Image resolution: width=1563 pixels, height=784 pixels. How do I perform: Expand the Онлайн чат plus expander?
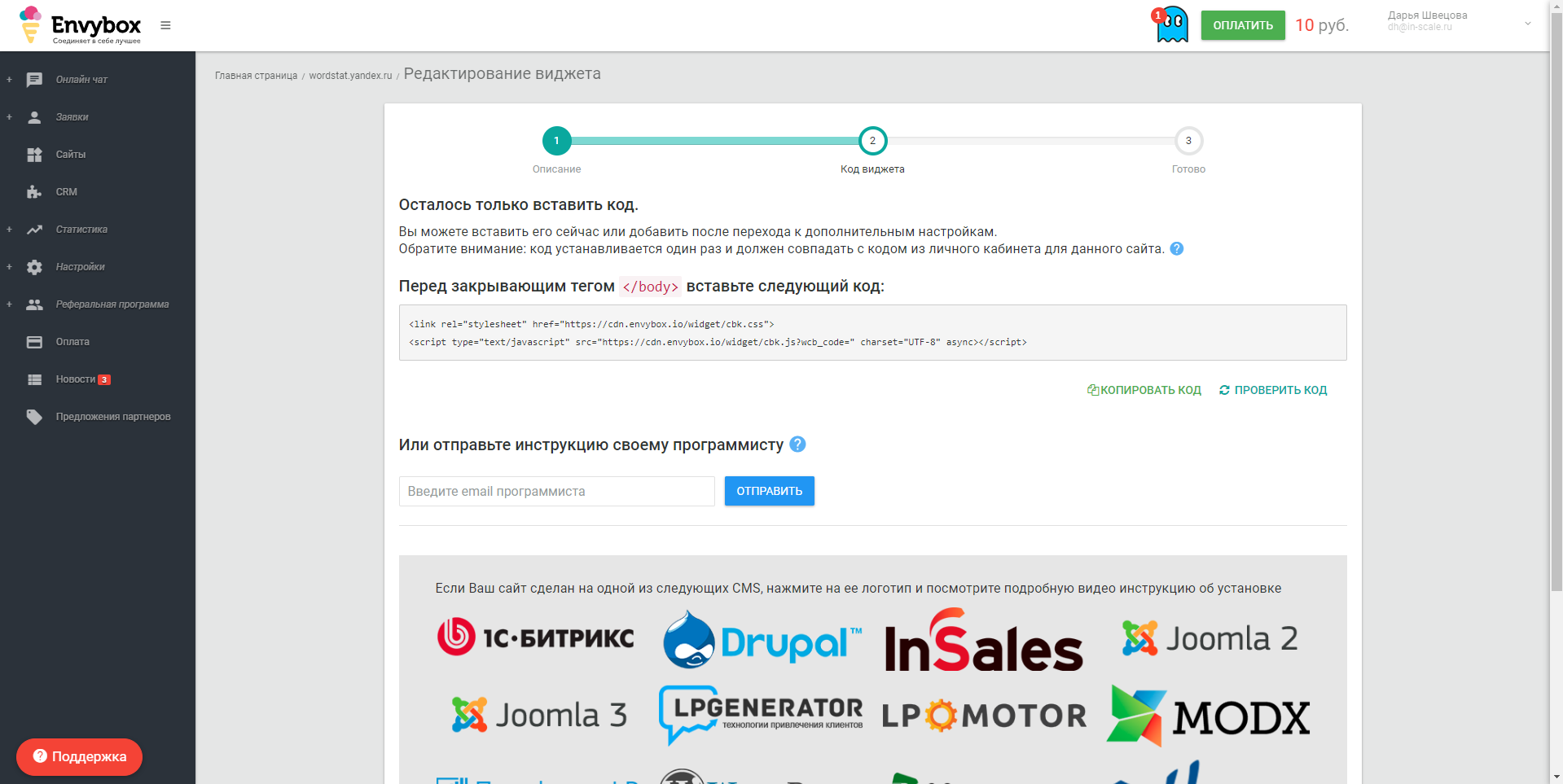tap(9, 80)
